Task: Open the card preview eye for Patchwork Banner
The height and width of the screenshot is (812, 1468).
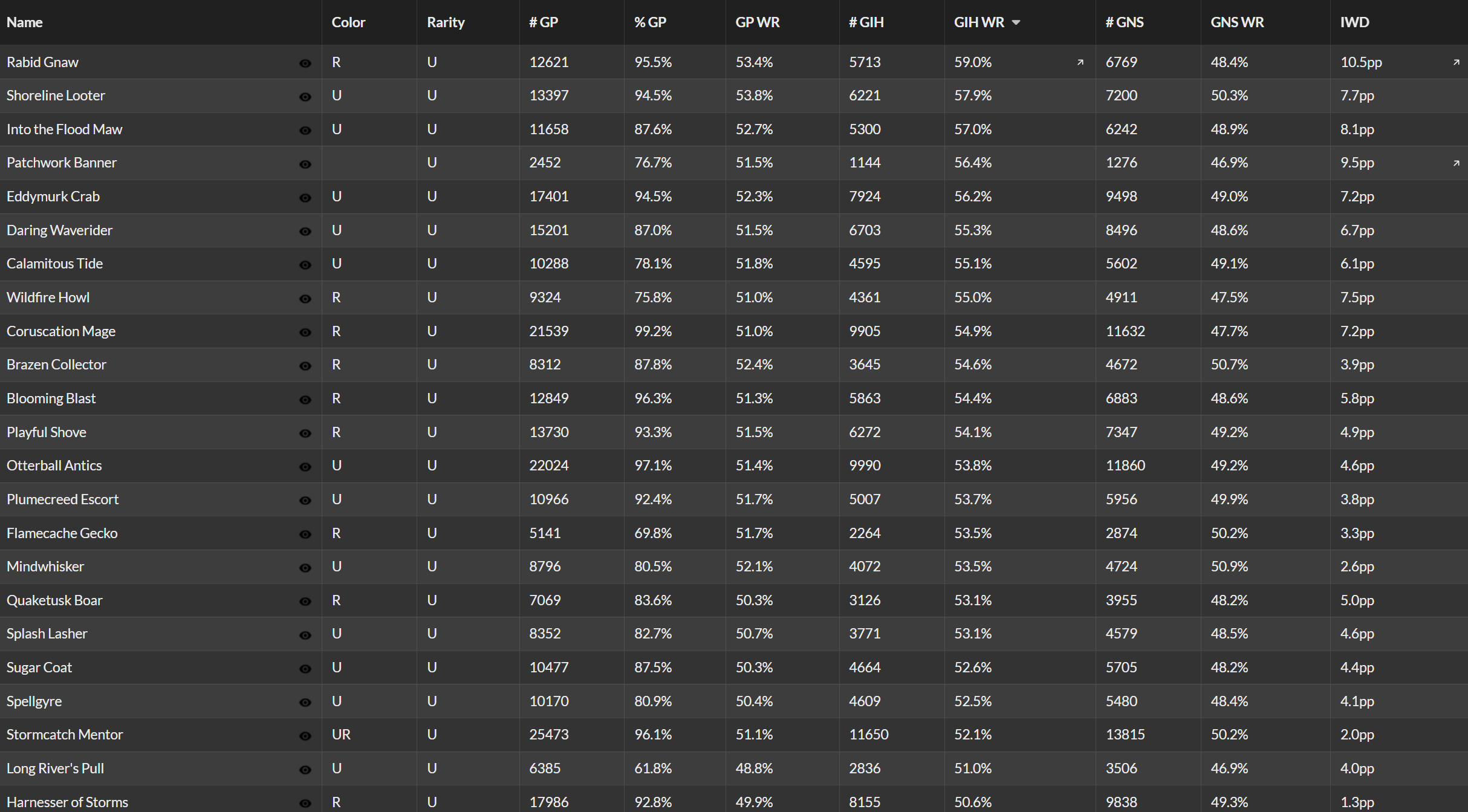Action: pyautogui.click(x=305, y=164)
